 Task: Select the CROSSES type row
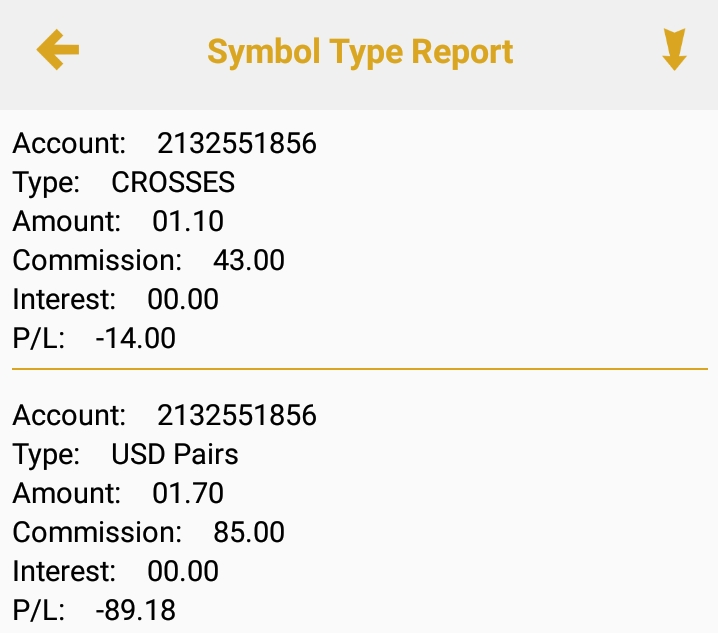click(173, 182)
